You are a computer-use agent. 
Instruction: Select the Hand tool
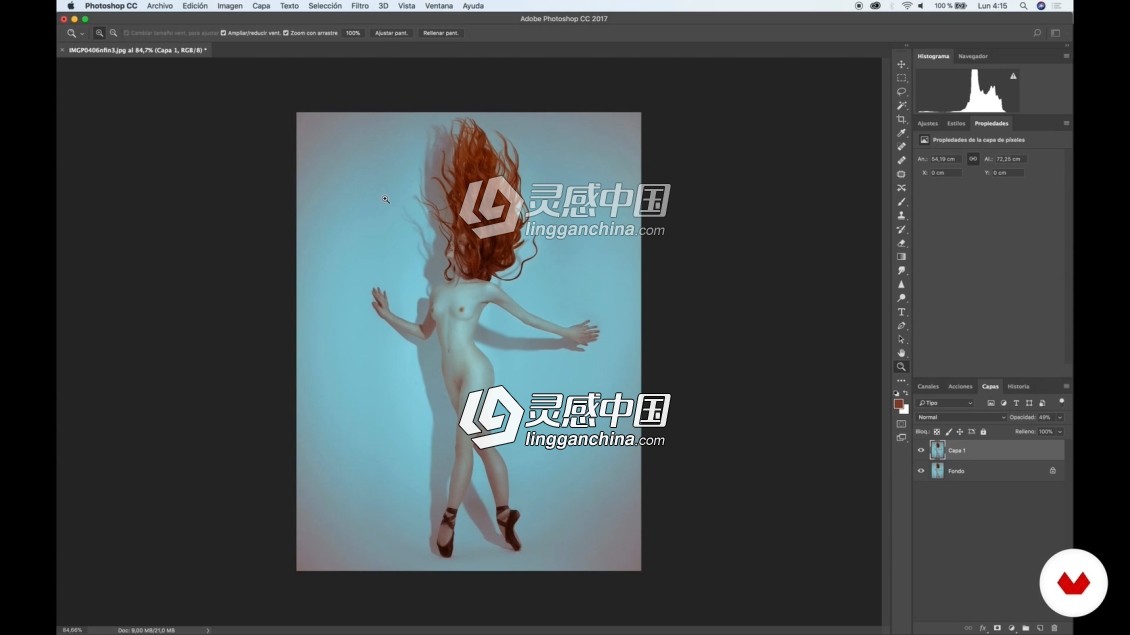(901, 353)
